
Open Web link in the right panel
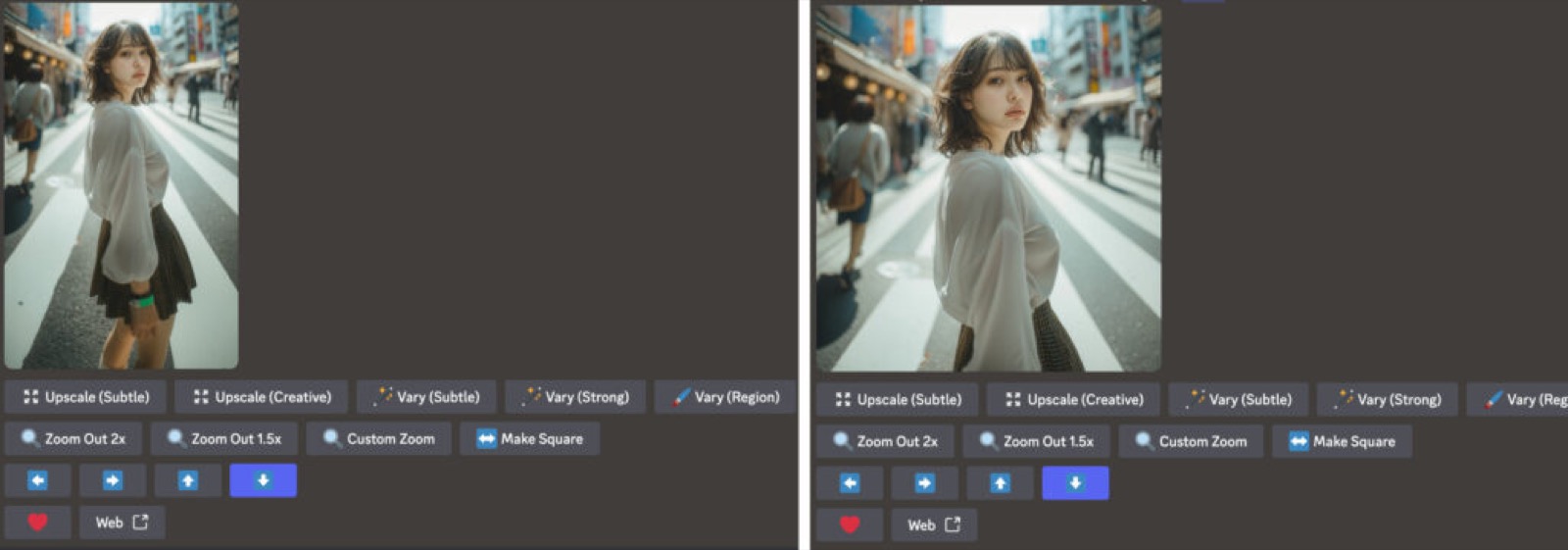coord(935,525)
